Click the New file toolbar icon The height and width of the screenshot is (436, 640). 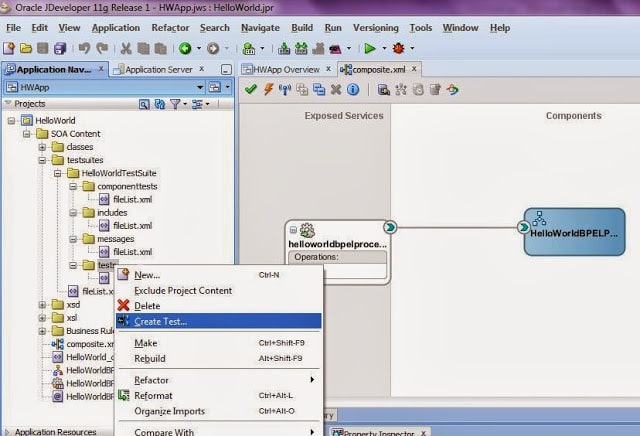[x=9, y=49]
